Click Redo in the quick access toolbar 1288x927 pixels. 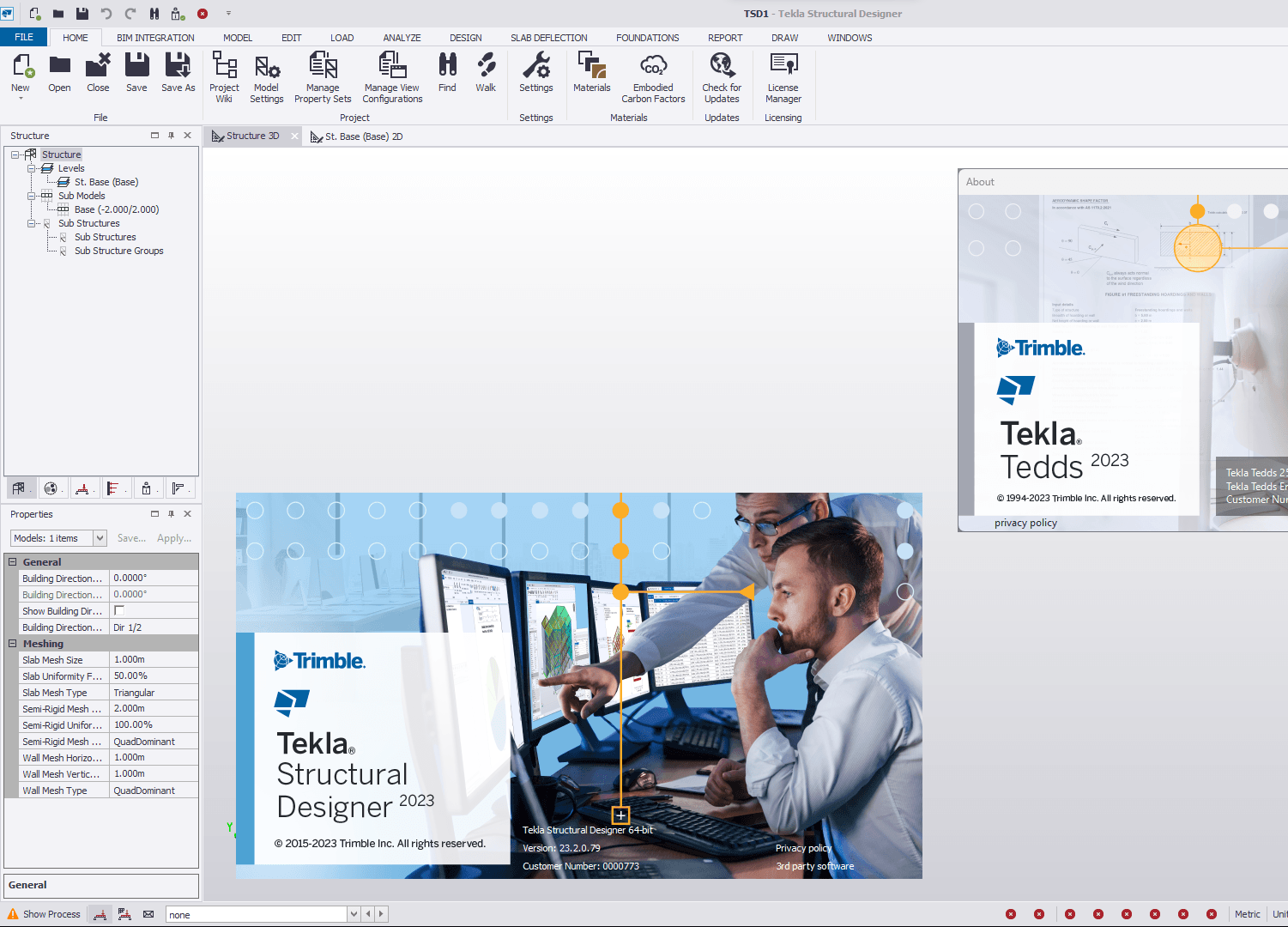130,13
